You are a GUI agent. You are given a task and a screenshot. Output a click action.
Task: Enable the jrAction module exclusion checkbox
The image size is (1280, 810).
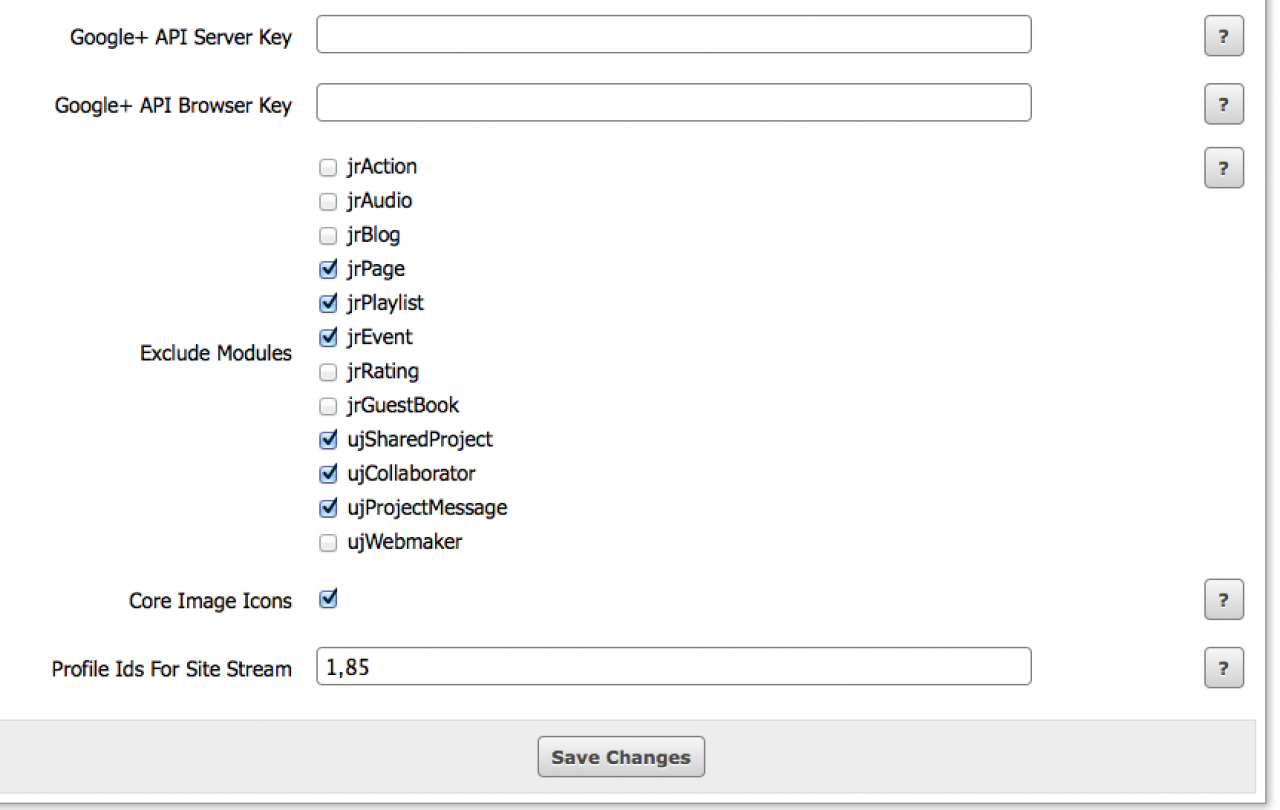click(x=328, y=167)
